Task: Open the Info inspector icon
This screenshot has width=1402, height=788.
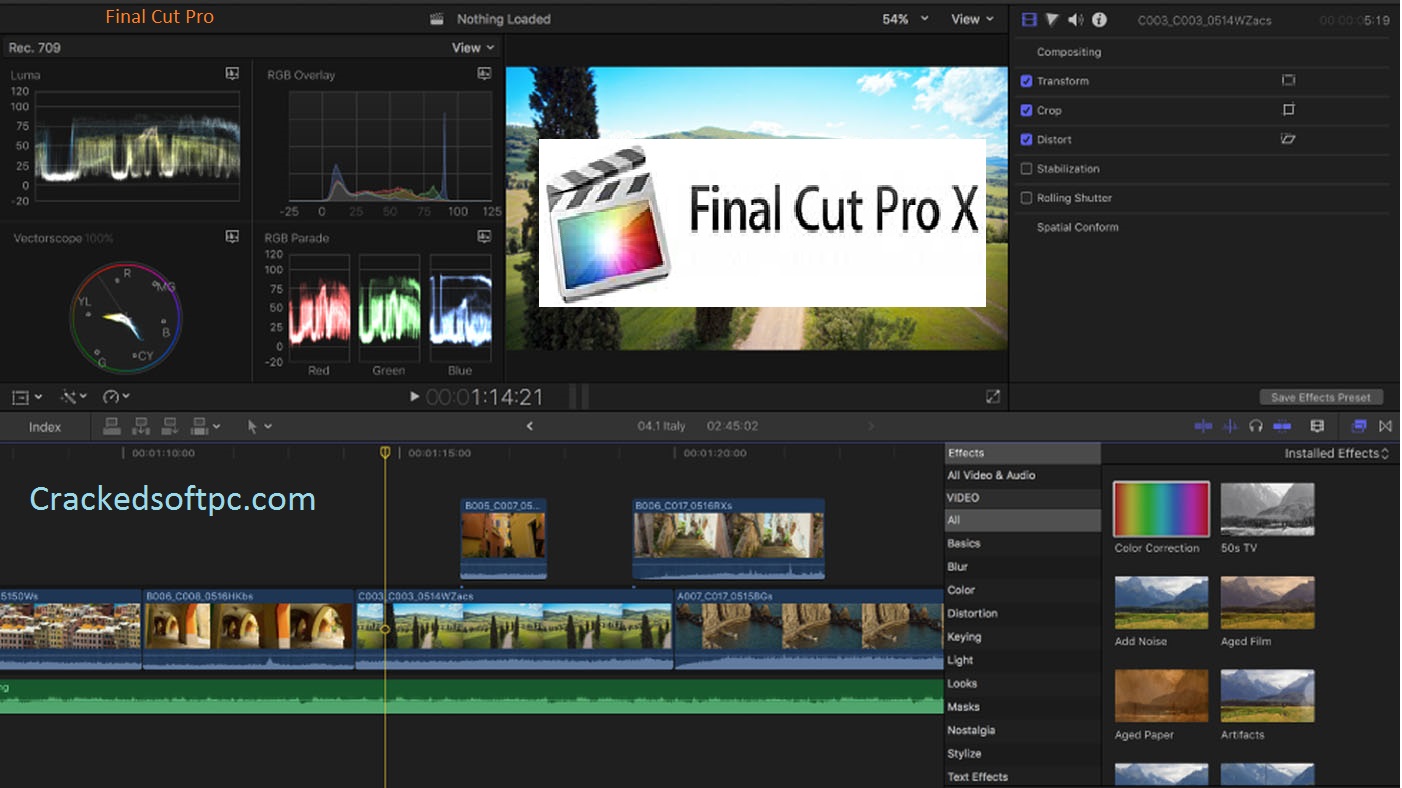Action: [x=1099, y=20]
